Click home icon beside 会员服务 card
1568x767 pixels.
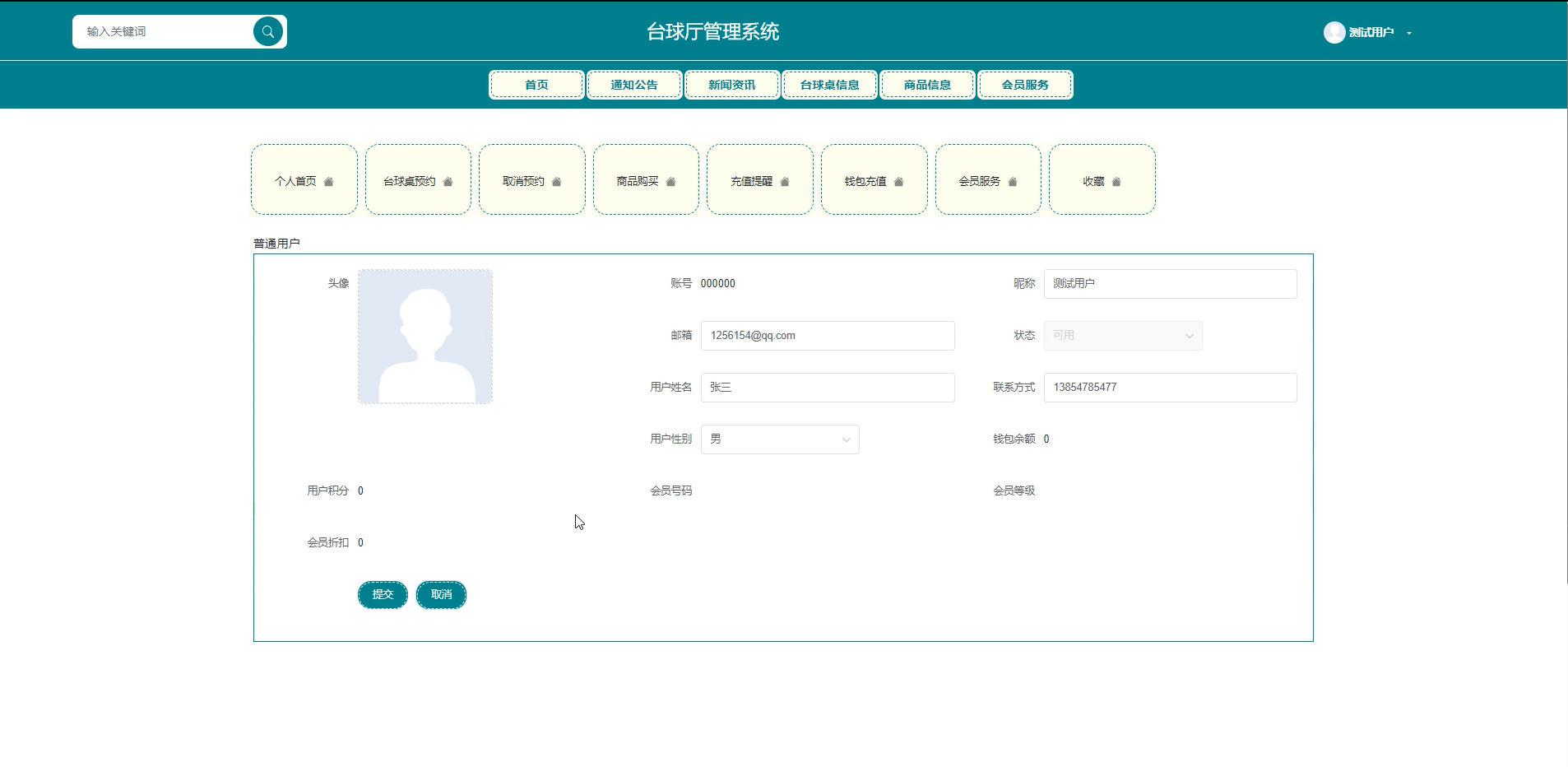click(1013, 182)
